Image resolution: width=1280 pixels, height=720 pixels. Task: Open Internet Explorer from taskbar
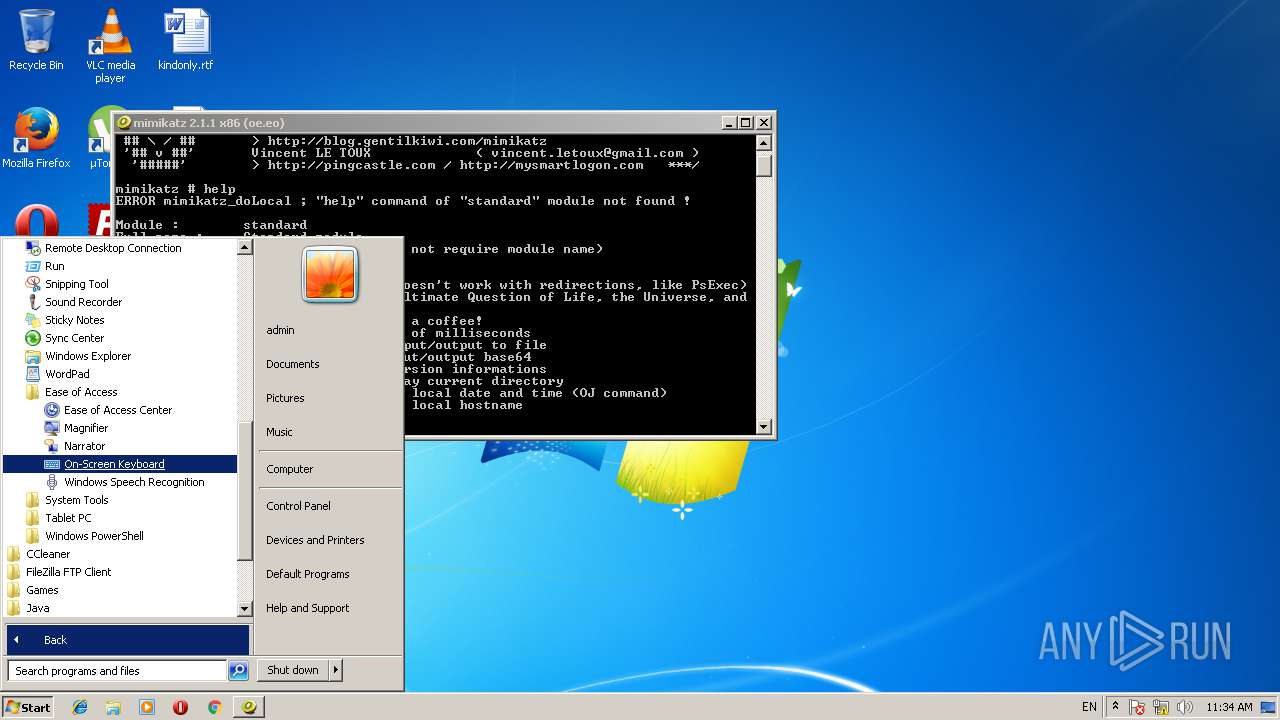[80, 707]
